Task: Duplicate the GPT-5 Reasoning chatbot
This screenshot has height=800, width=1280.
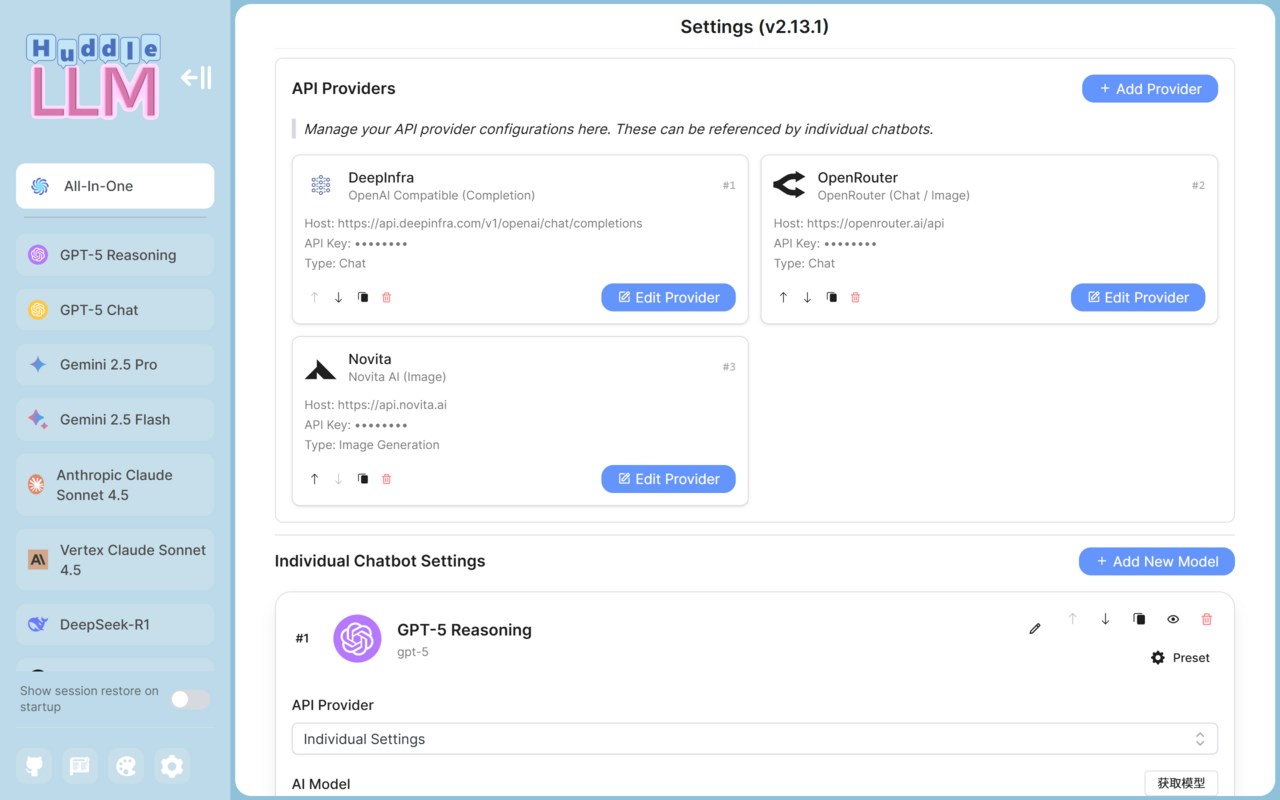Action: coord(1139,619)
